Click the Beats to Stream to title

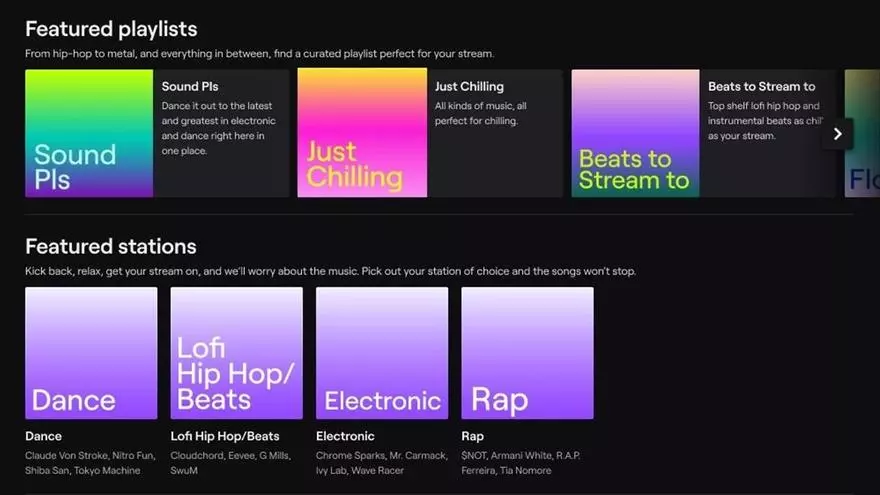761,87
